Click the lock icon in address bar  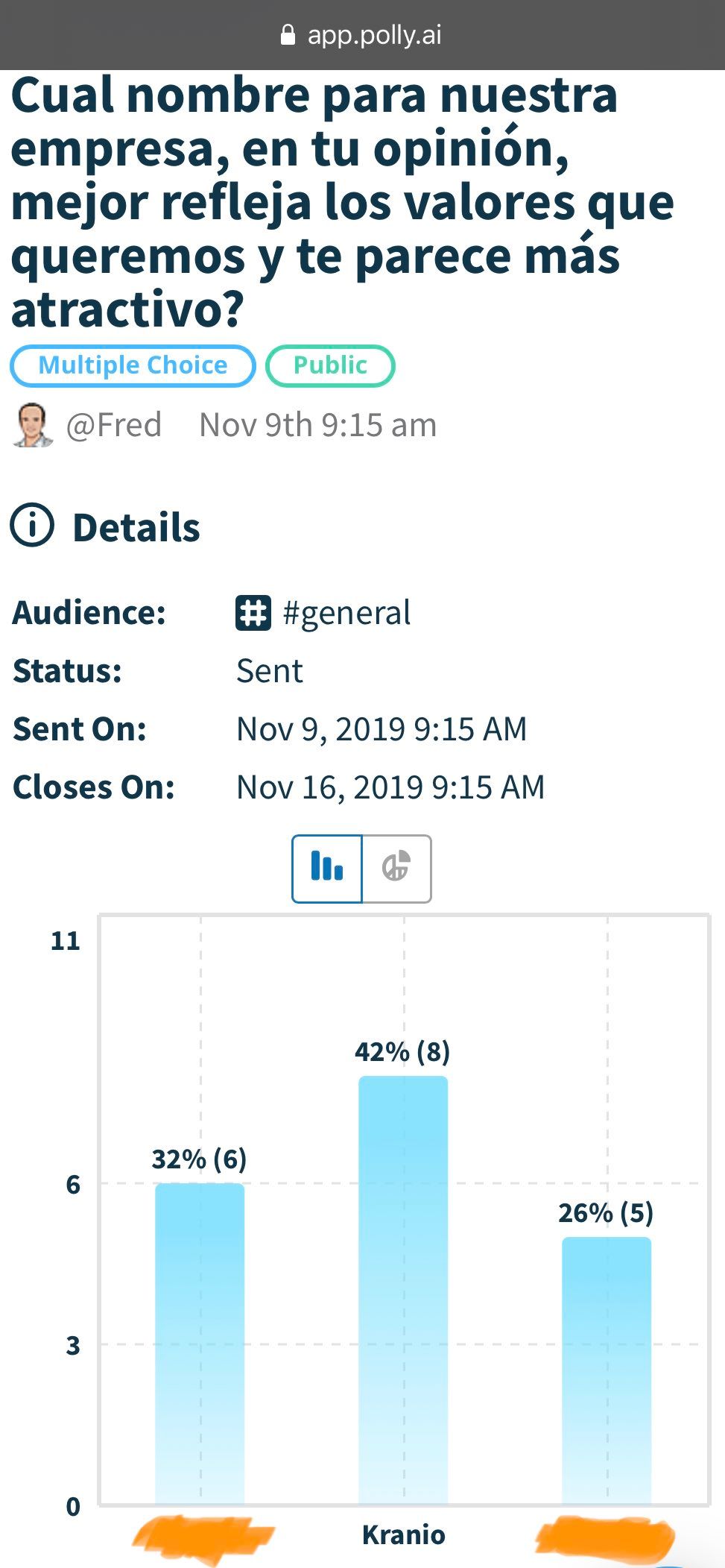[x=288, y=35]
